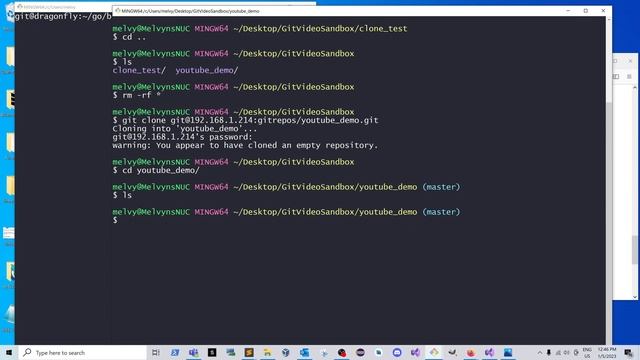Open VirtualBox from the taskbar
This screenshot has width=640, height=360.
(x=286, y=353)
